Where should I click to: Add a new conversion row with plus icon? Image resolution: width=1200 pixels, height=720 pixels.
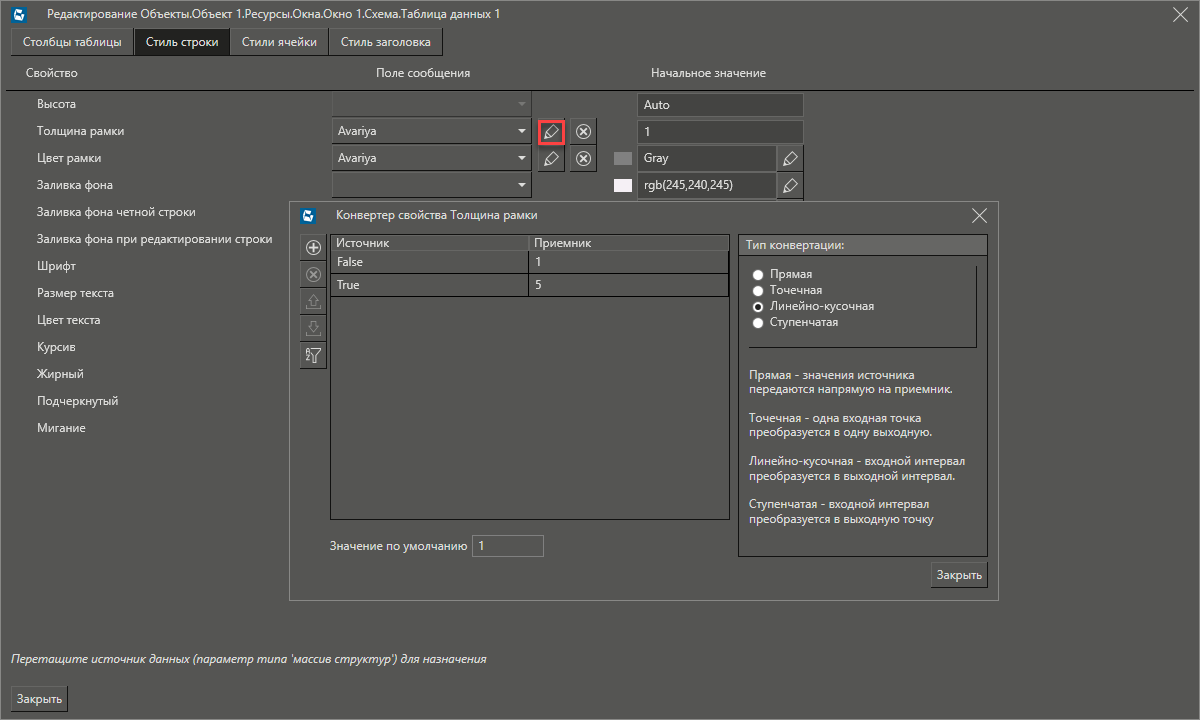(x=313, y=246)
